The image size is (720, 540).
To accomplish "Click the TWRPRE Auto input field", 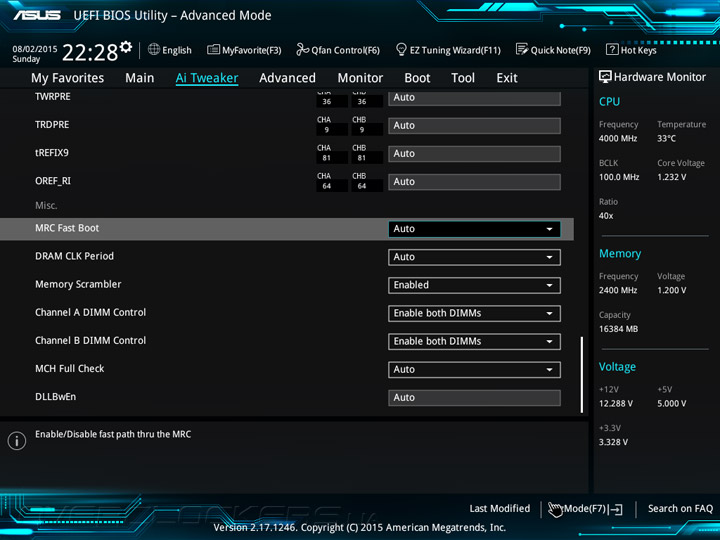I will click(474, 98).
